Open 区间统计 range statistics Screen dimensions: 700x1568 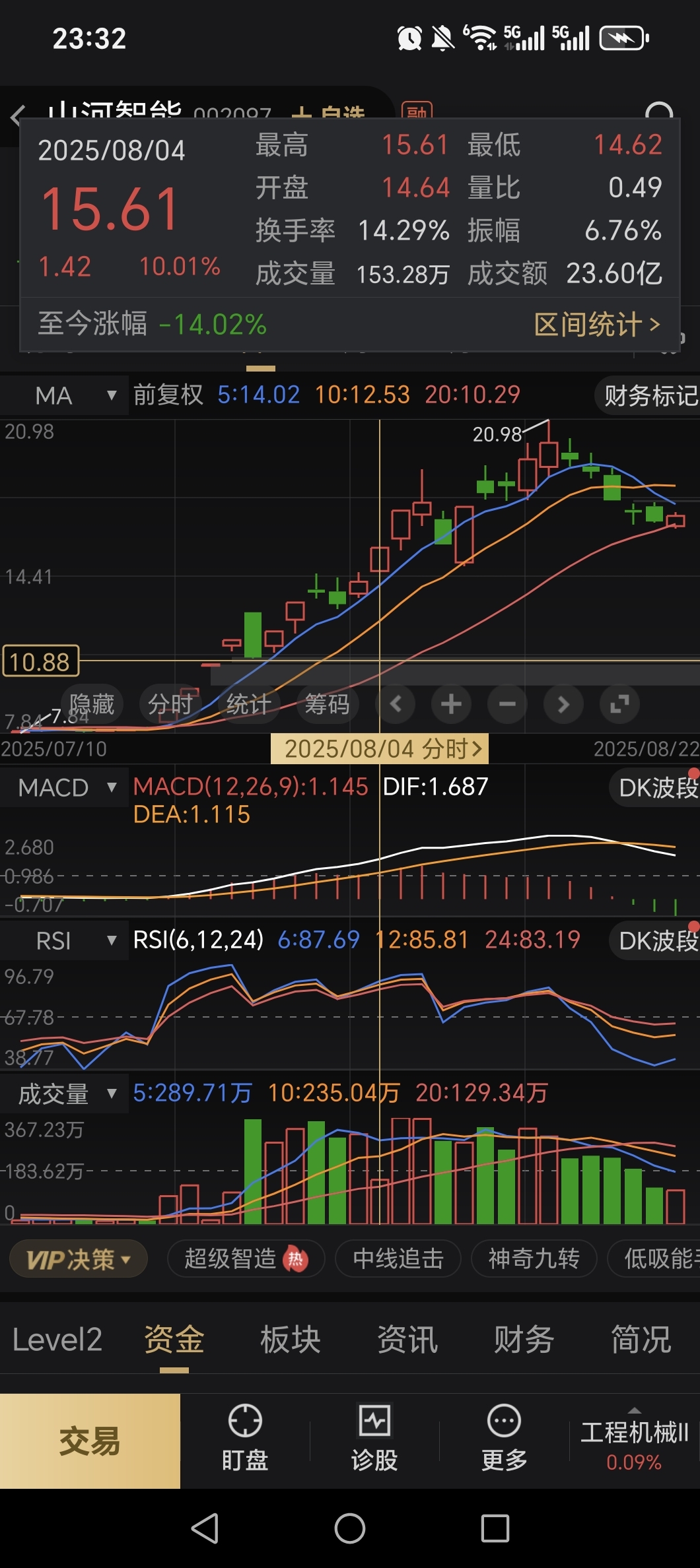[x=597, y=324]
